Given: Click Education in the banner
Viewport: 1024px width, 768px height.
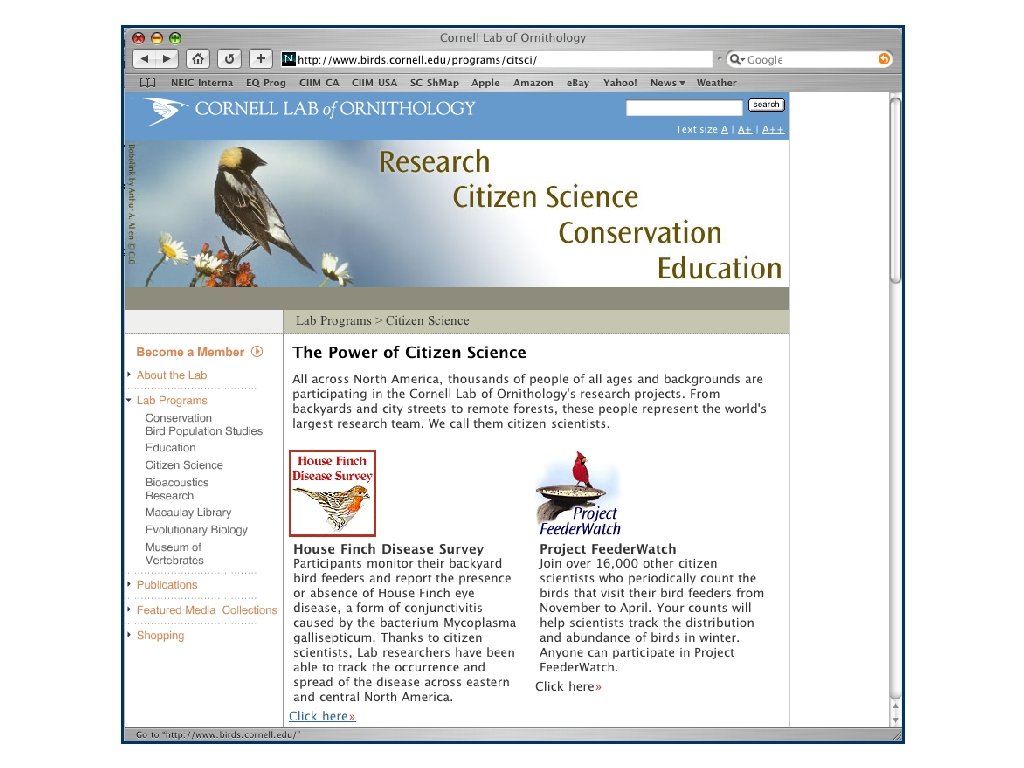Looking at the screenshot, I should 719,268.
